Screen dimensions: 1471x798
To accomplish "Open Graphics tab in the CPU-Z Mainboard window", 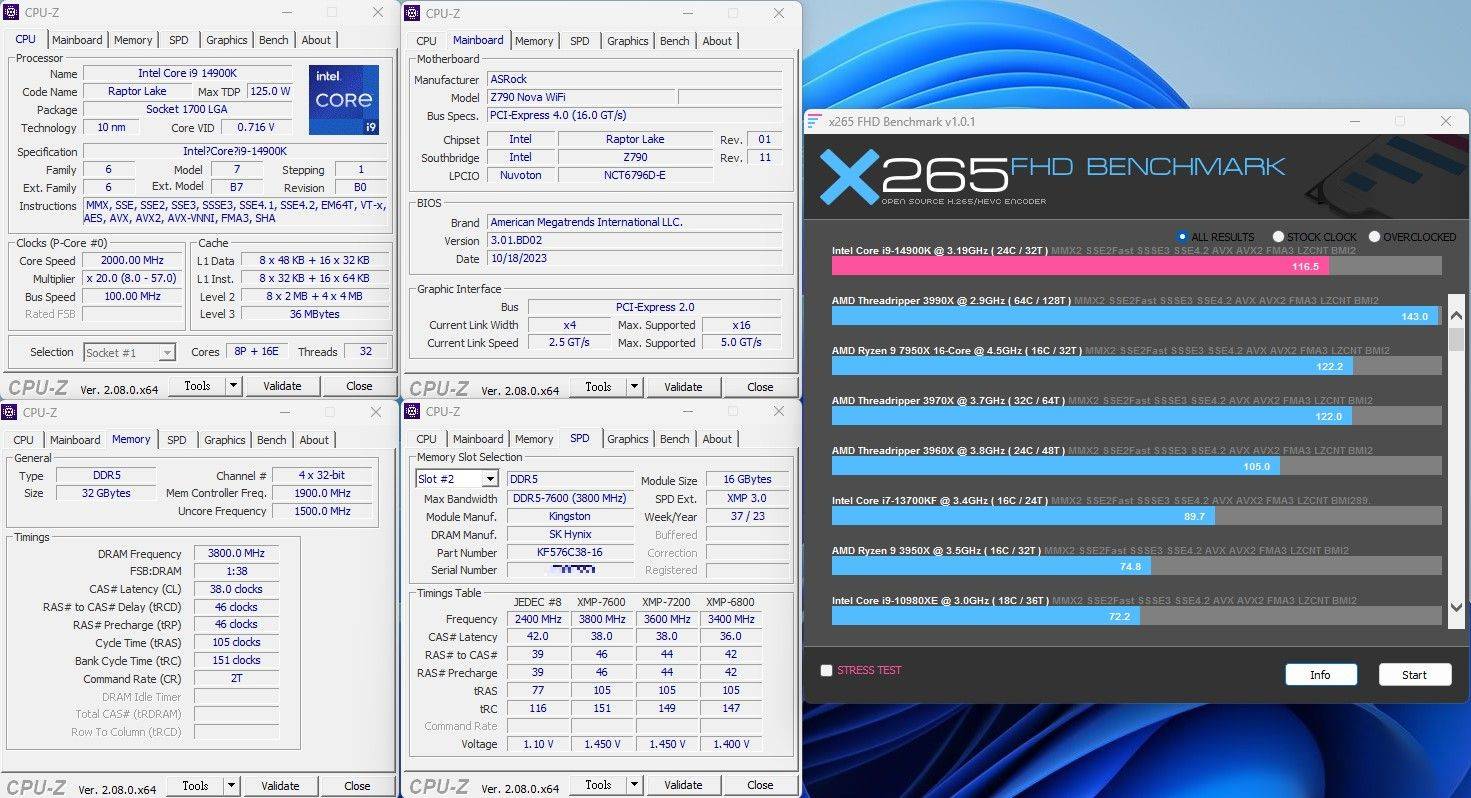I will (x=627, y=41).
